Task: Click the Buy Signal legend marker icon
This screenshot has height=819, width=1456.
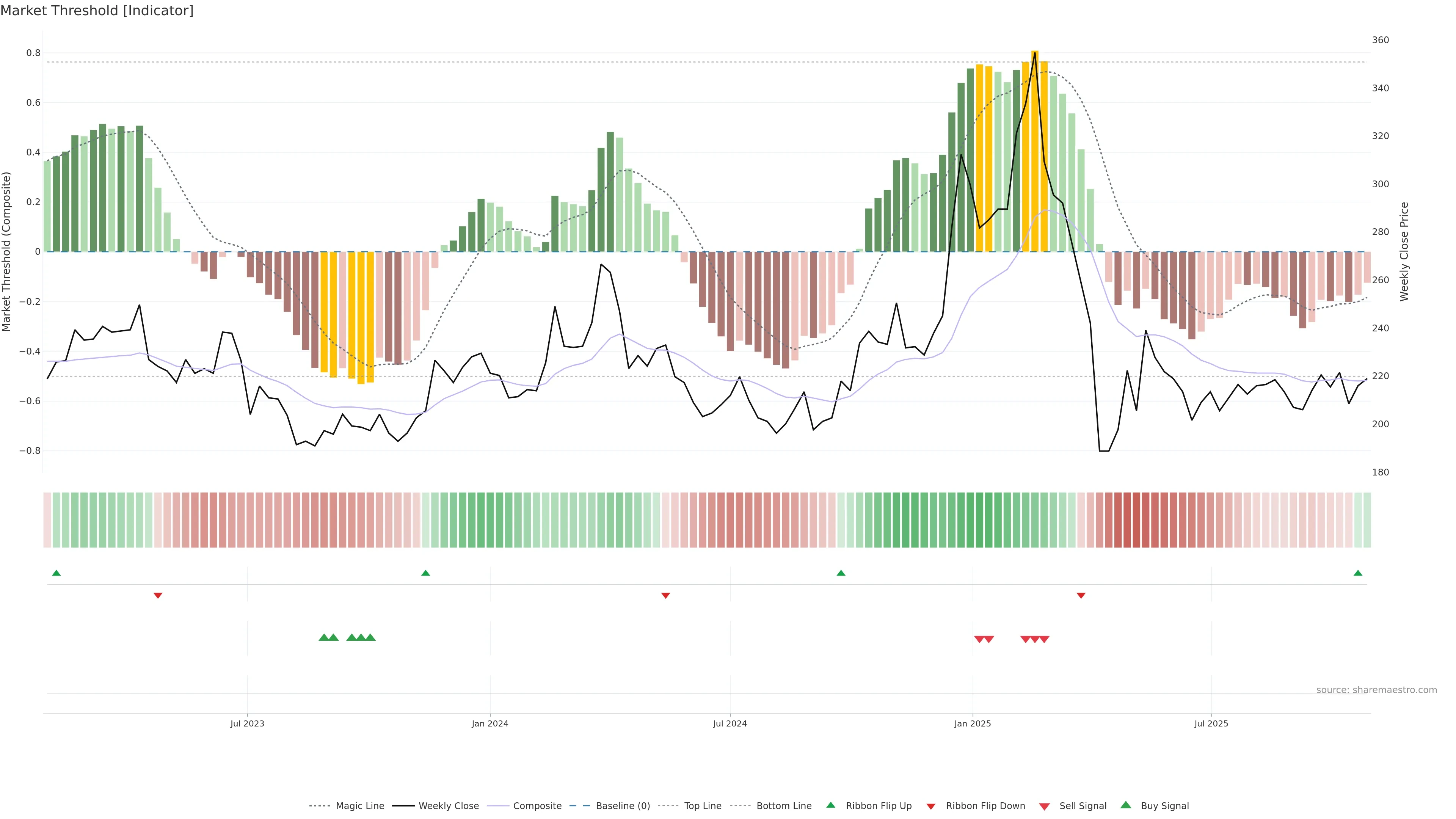Action: point(1125,805)
